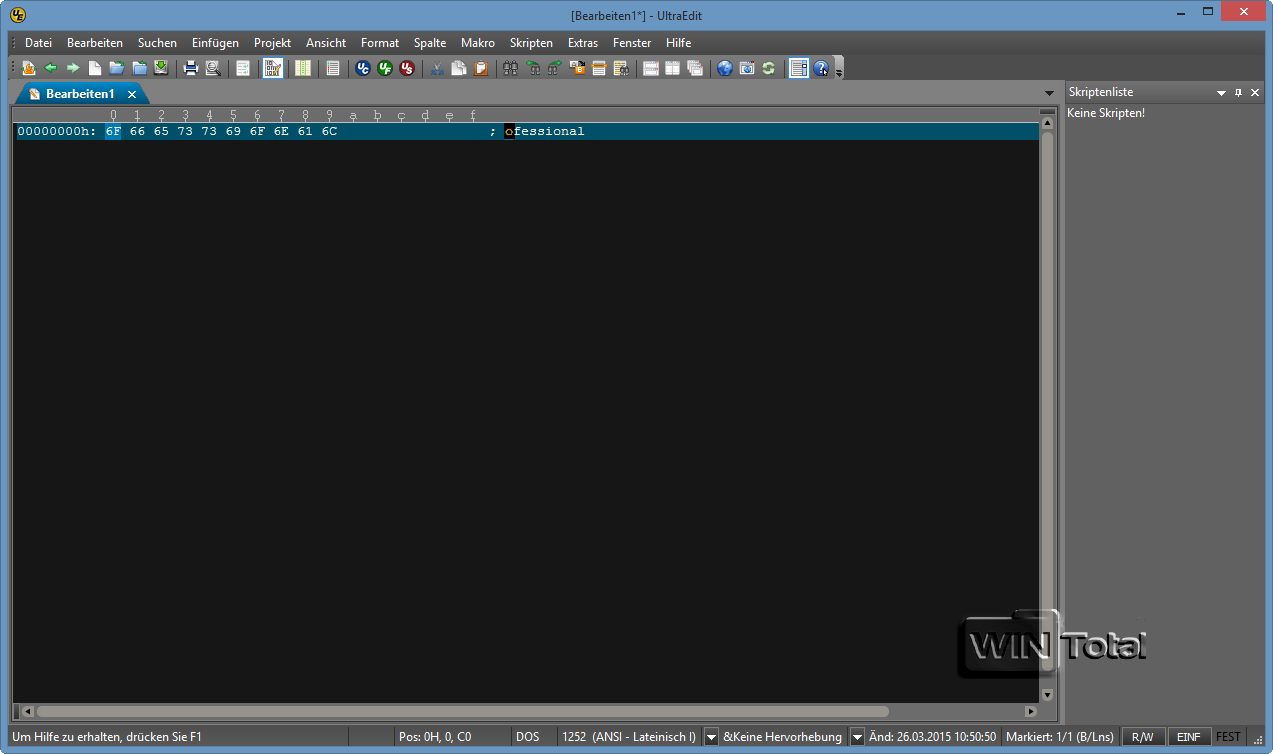1273x754 pixels.
Task: Open the syntax highlighting dropdown
Action: (x=857, y=737)
